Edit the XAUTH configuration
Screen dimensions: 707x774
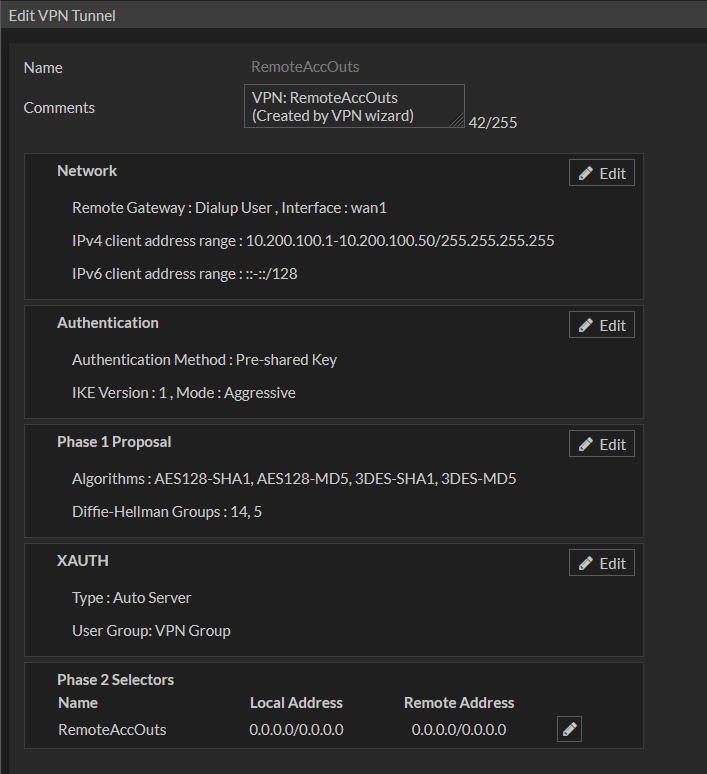(x=602, y=563)
